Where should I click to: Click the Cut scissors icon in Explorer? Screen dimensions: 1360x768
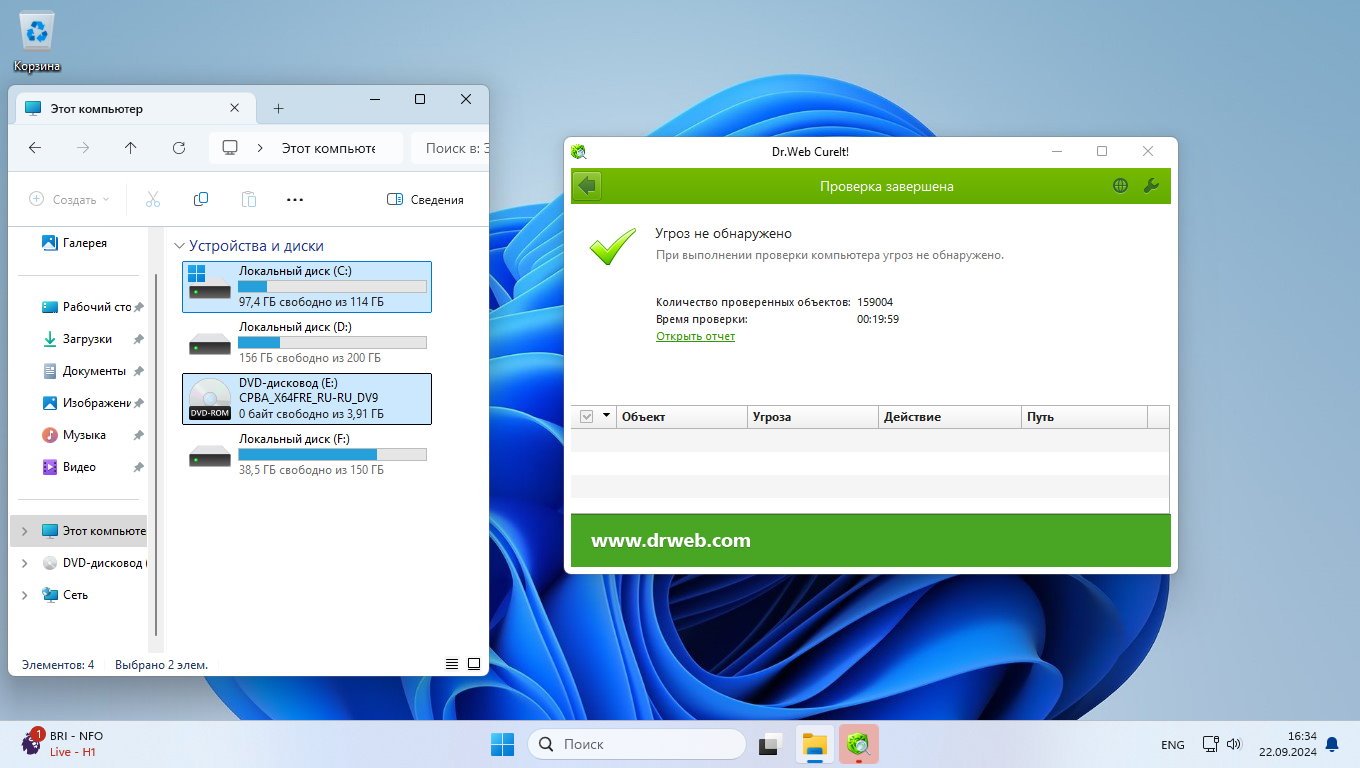[x=153, y=199]
